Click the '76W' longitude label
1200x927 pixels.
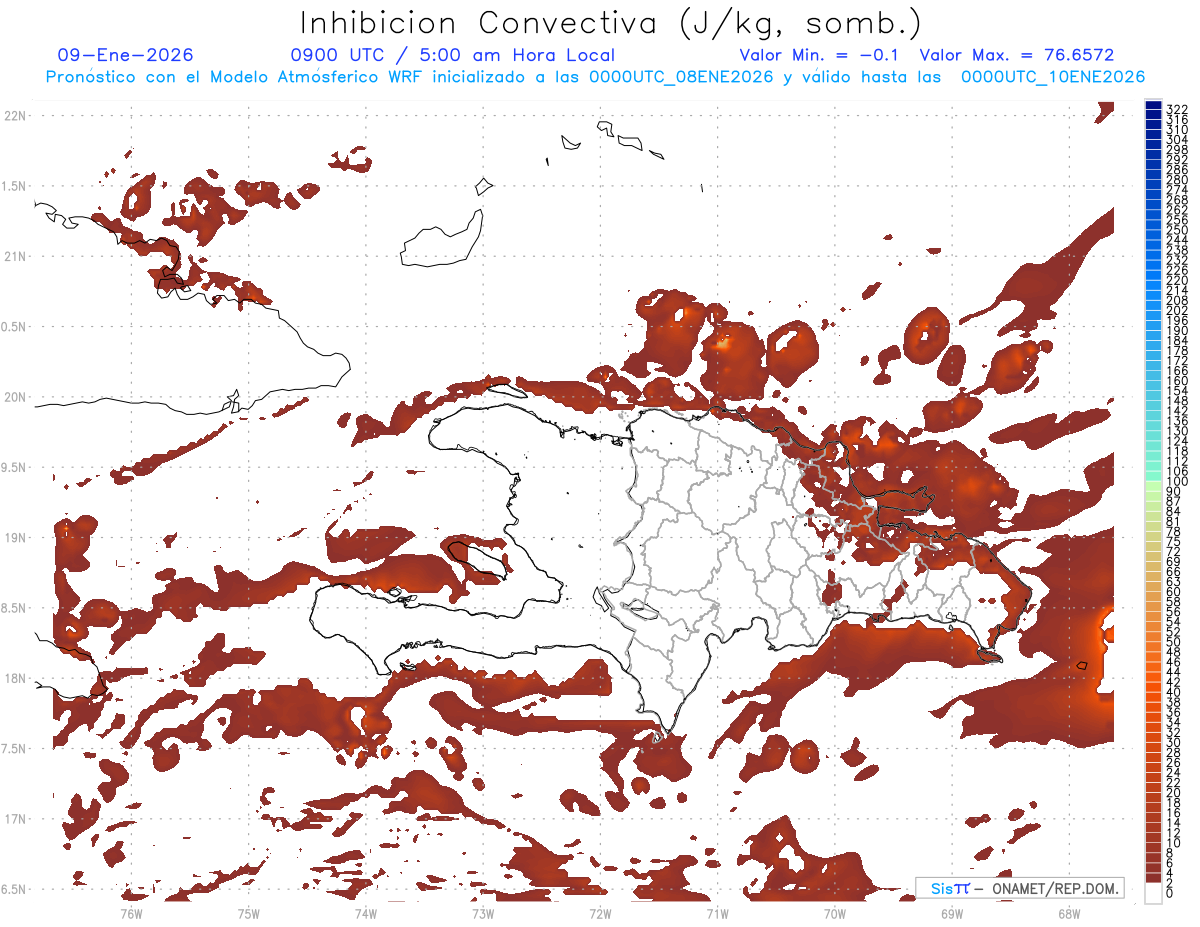[131, 913]
